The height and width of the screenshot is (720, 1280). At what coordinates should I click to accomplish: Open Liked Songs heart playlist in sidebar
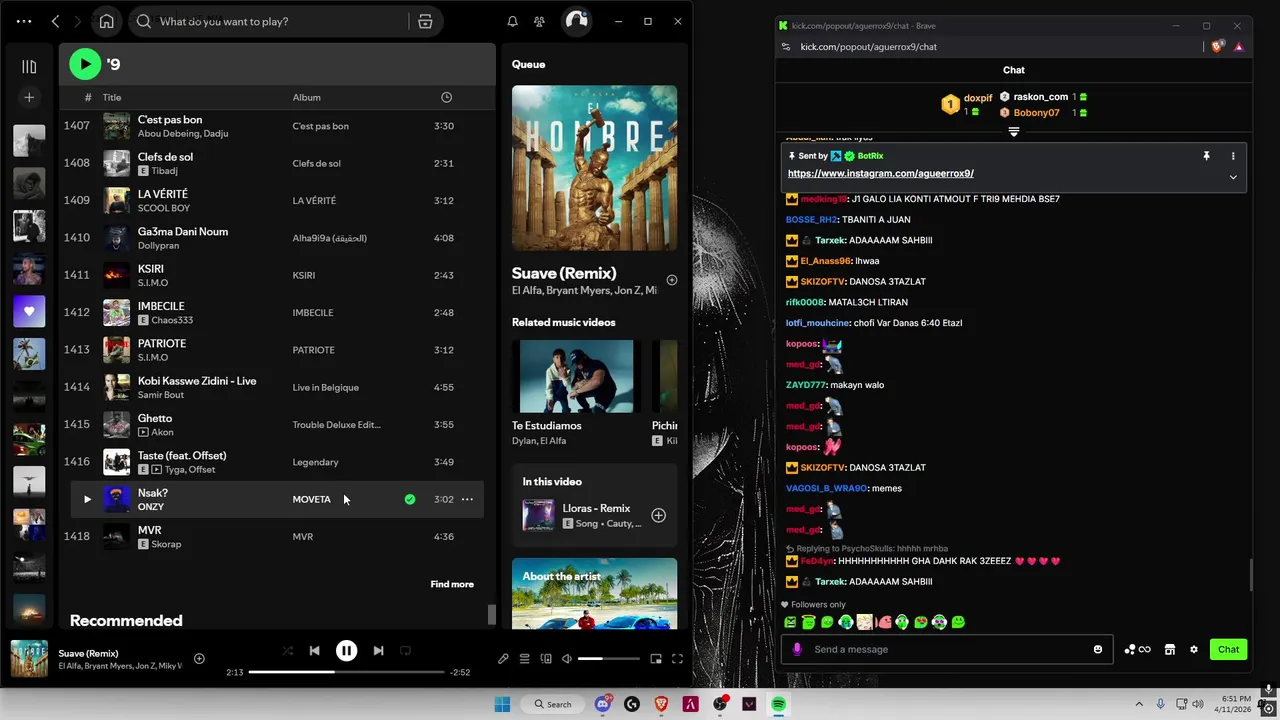click(x=29, y=311)
